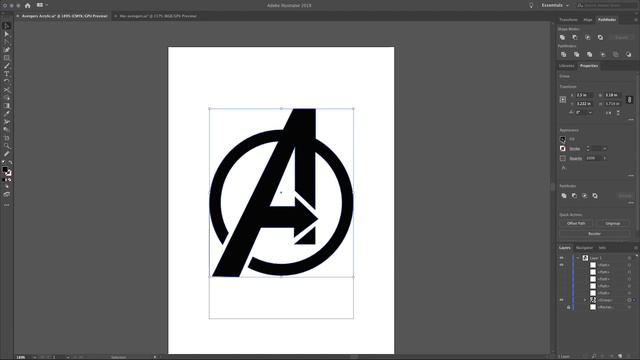This screenshot has height=360, width=640.
Task: Open Edit Toolbar three-dots button
Action: (x=7, y=205)
